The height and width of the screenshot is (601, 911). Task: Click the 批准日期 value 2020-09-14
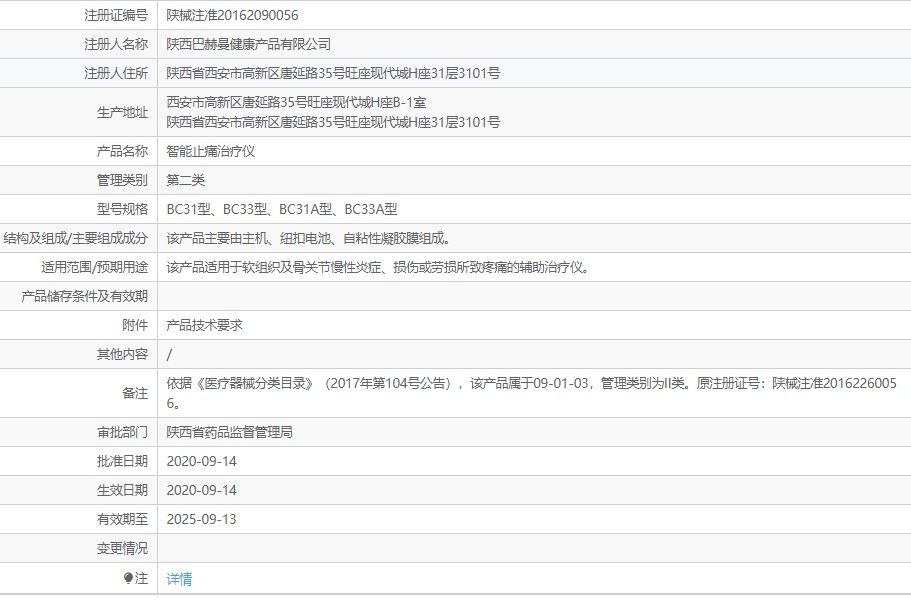tap(202, 462)
